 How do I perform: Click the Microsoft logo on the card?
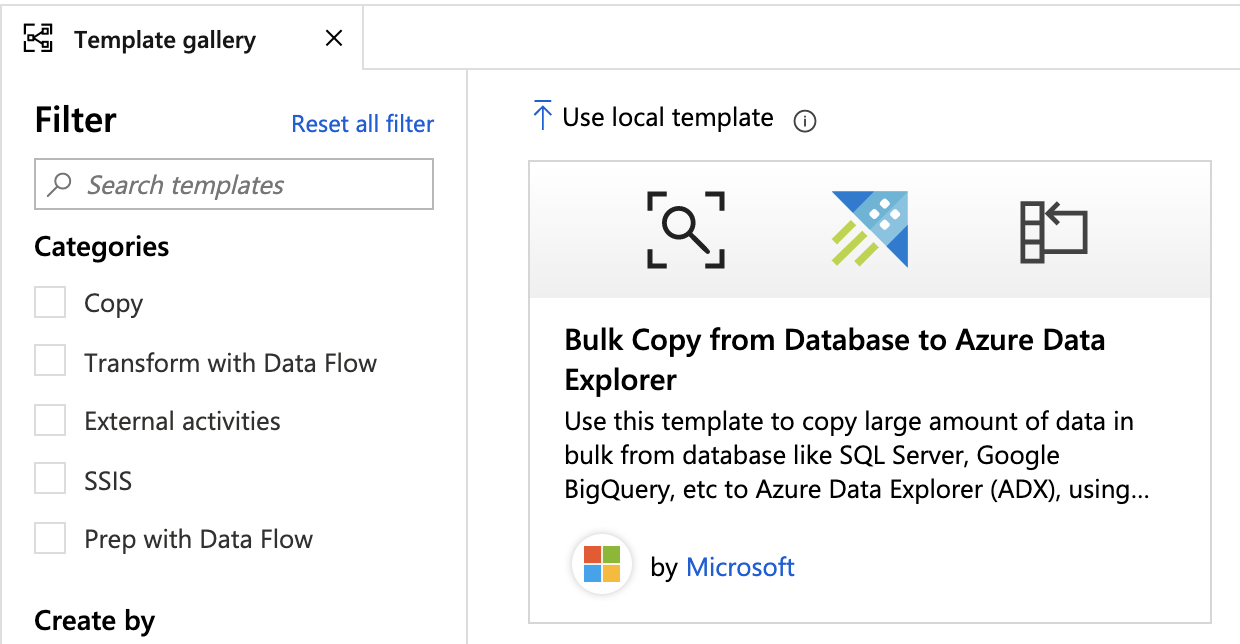pos(602,565)
